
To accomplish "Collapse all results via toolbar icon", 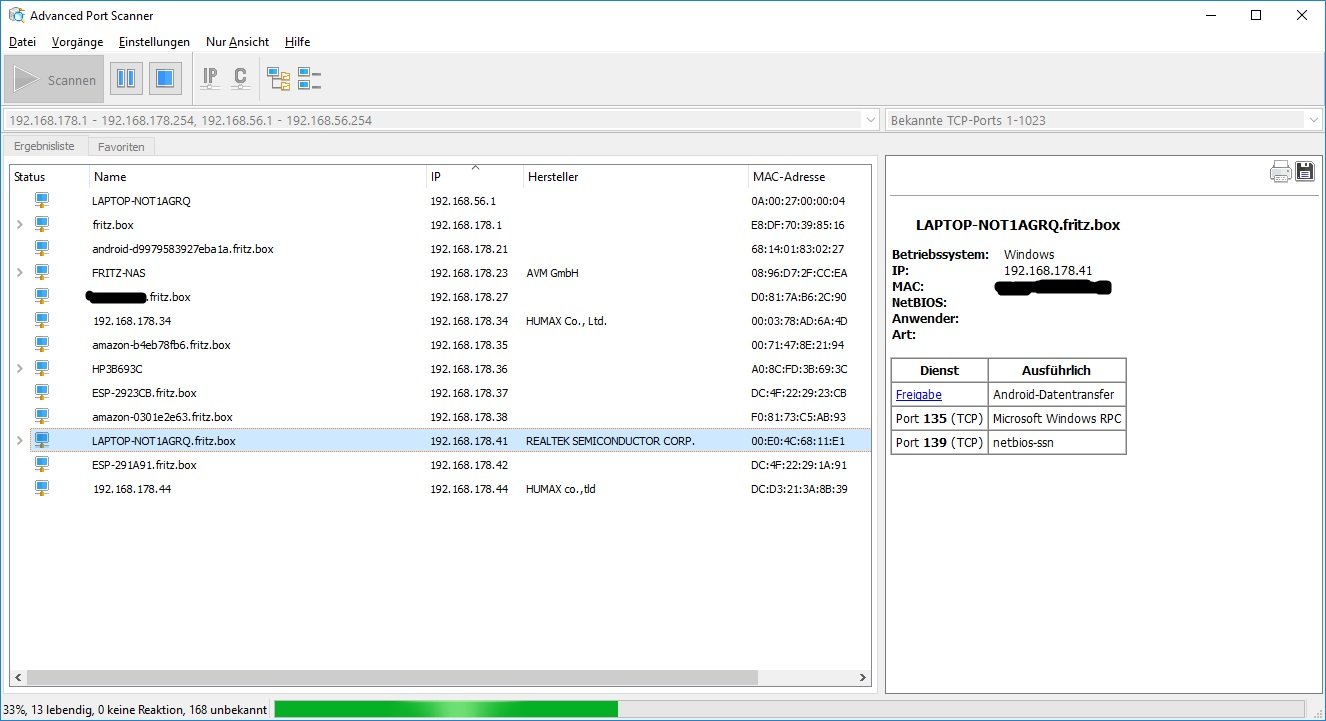I will pos(309,78).
